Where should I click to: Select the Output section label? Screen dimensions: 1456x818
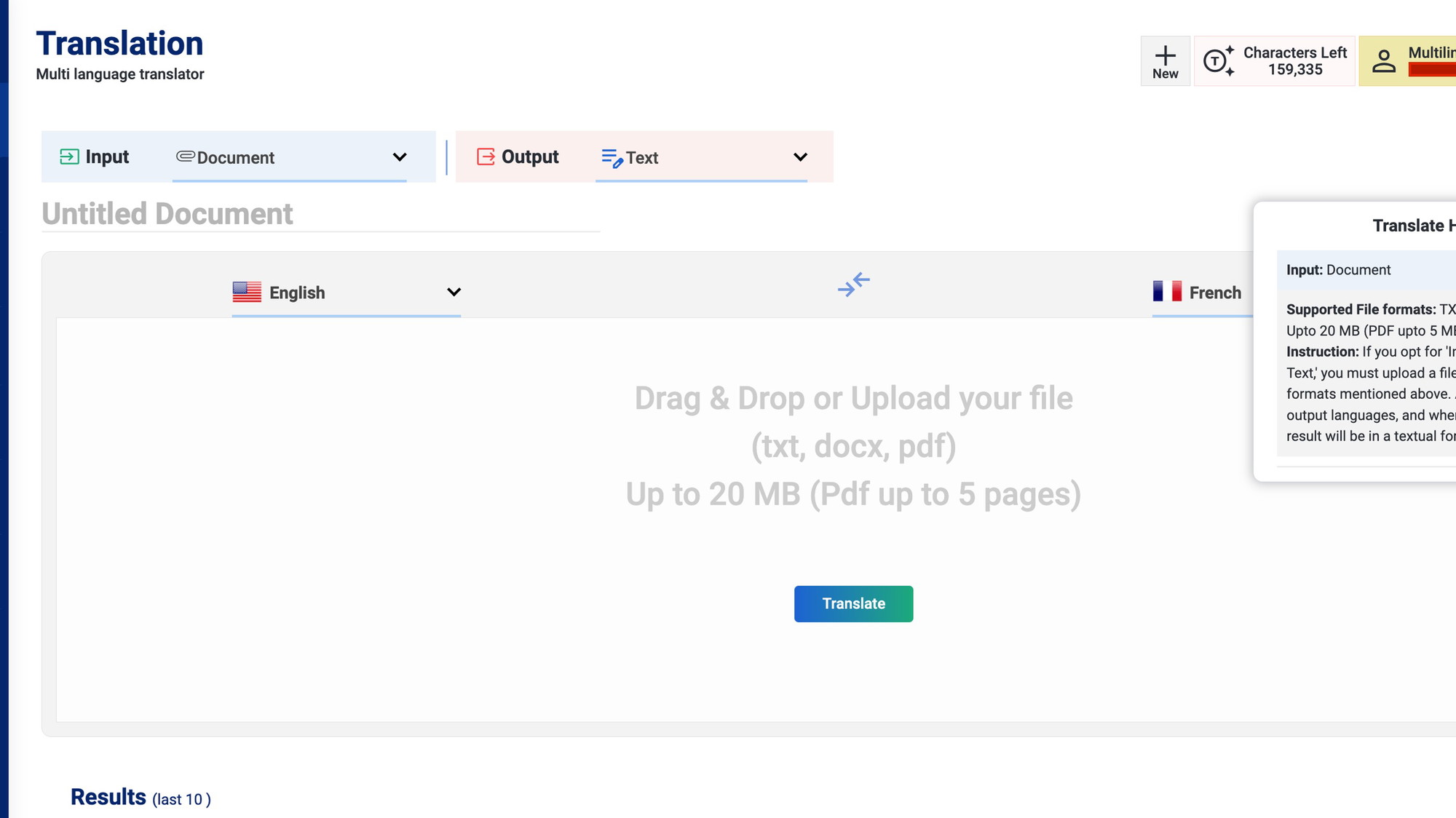tap(529, 156)
